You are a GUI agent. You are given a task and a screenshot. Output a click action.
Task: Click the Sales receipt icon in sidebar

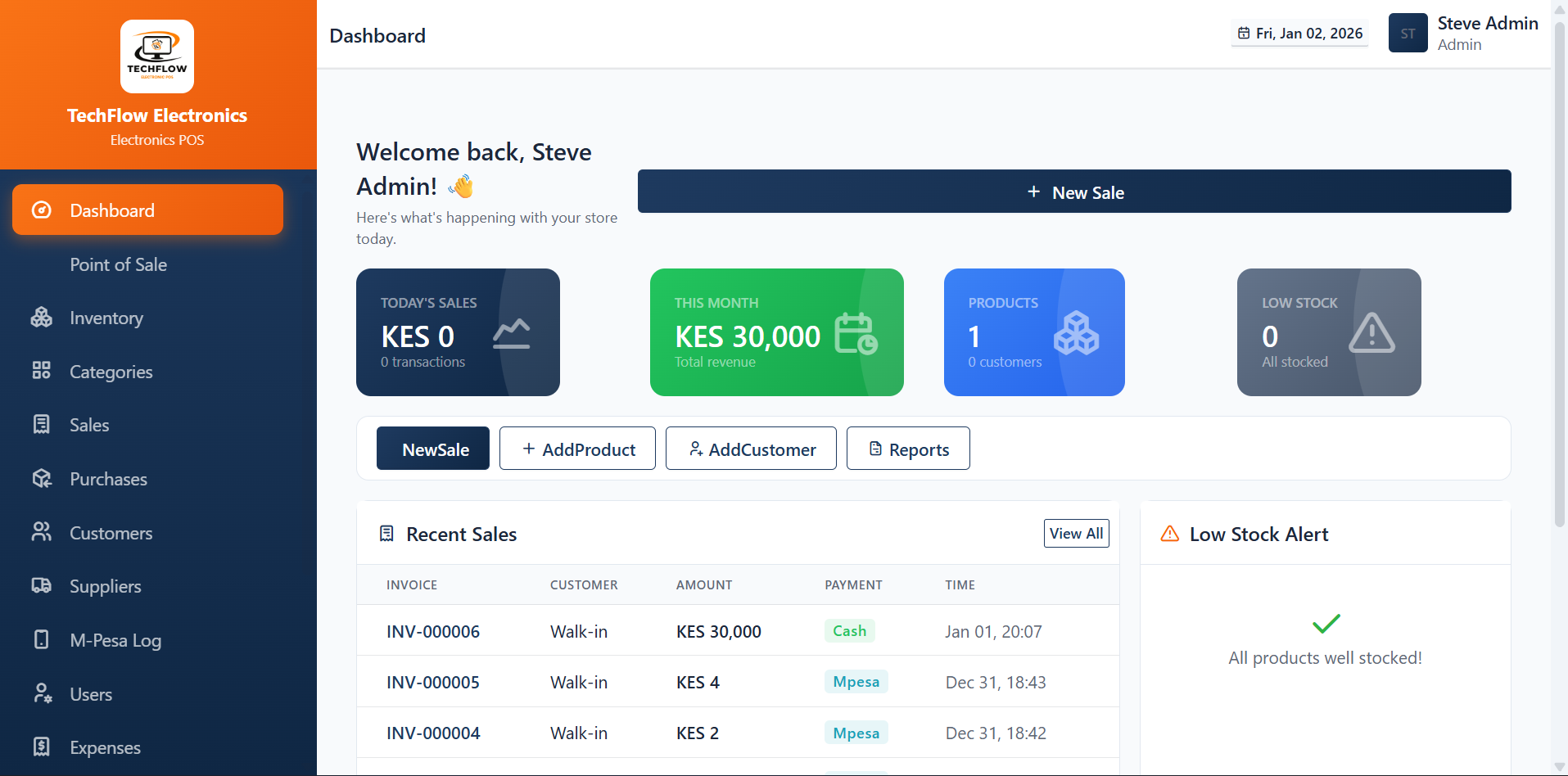point(42,425)
